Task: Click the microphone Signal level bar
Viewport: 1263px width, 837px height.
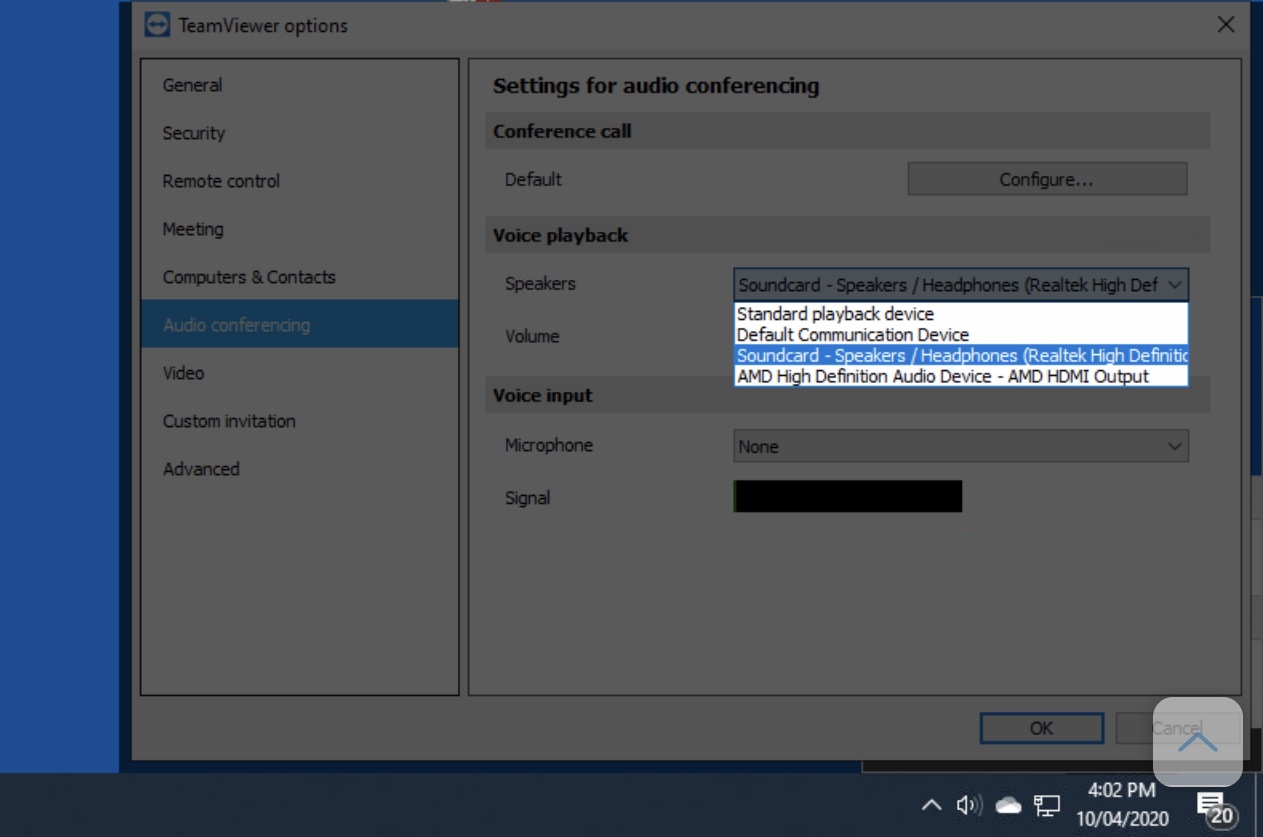Action: 848,496
